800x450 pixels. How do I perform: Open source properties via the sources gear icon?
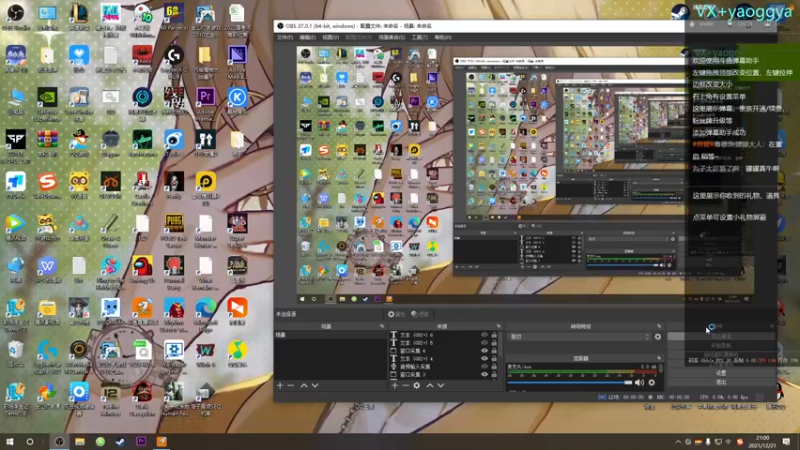click(417, 386)
